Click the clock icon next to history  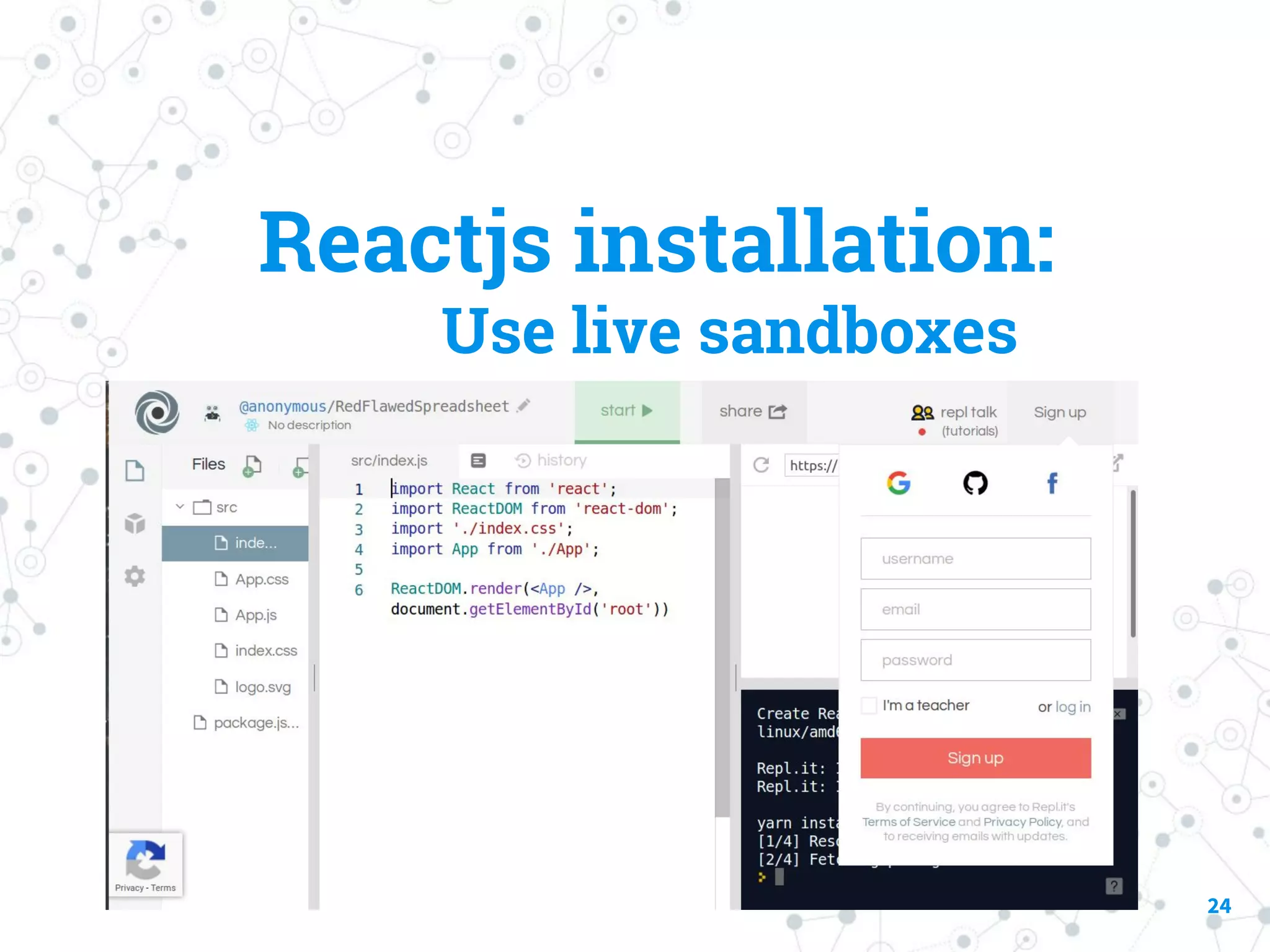click(x=523, y=461)
